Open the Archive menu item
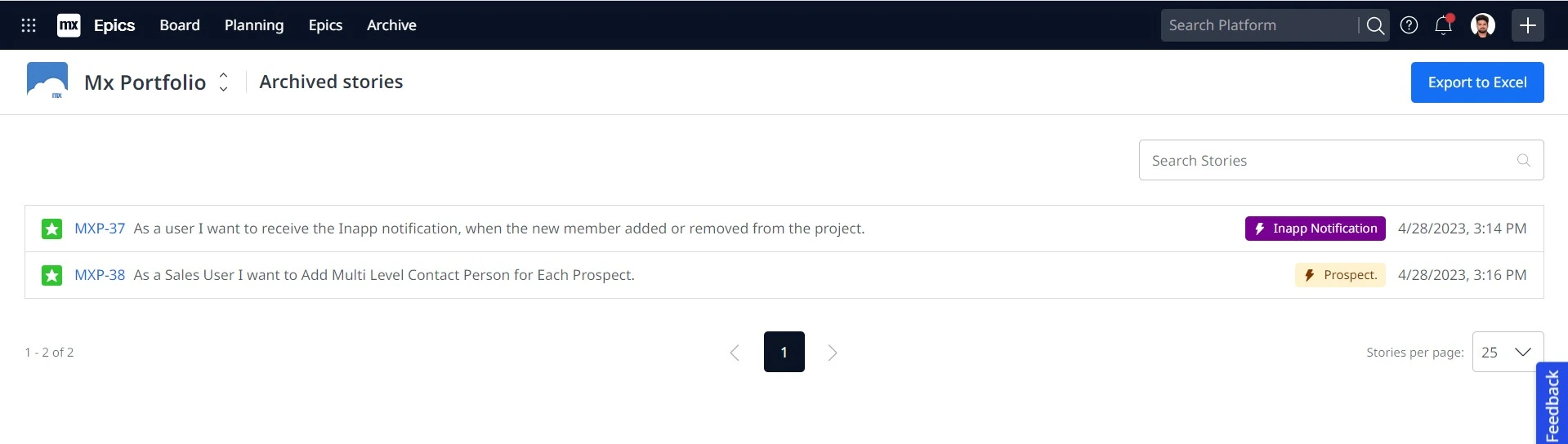Viewport: 1568px width, 444px height. [391, 25]
